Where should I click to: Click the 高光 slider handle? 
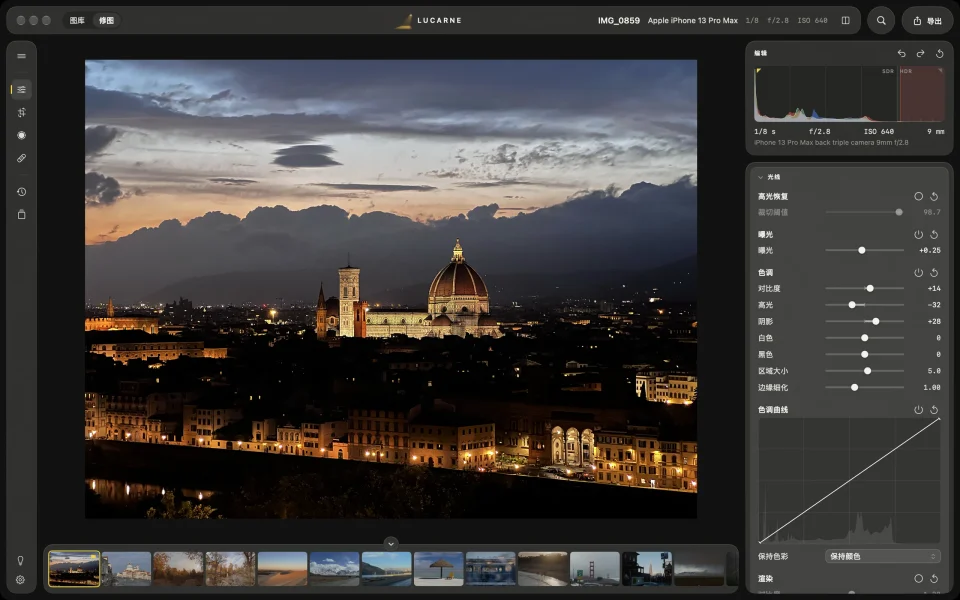[852, 305]
